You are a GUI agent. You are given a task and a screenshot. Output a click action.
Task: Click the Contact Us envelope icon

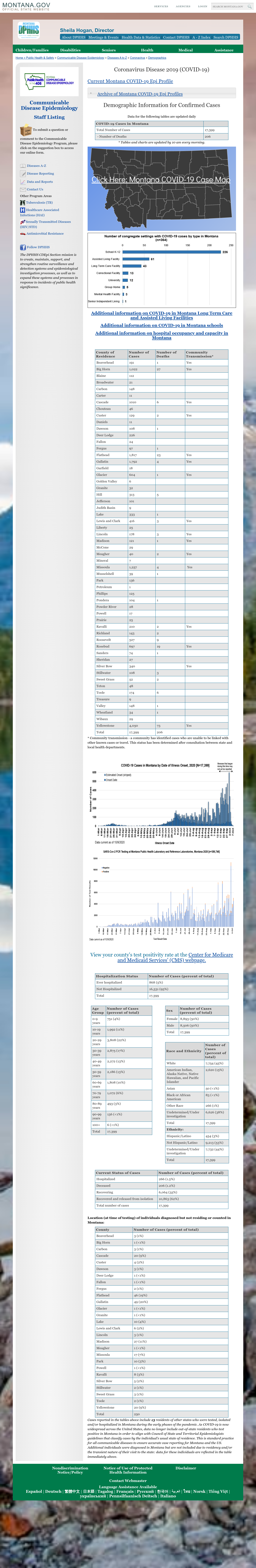[x=22, y=189]
